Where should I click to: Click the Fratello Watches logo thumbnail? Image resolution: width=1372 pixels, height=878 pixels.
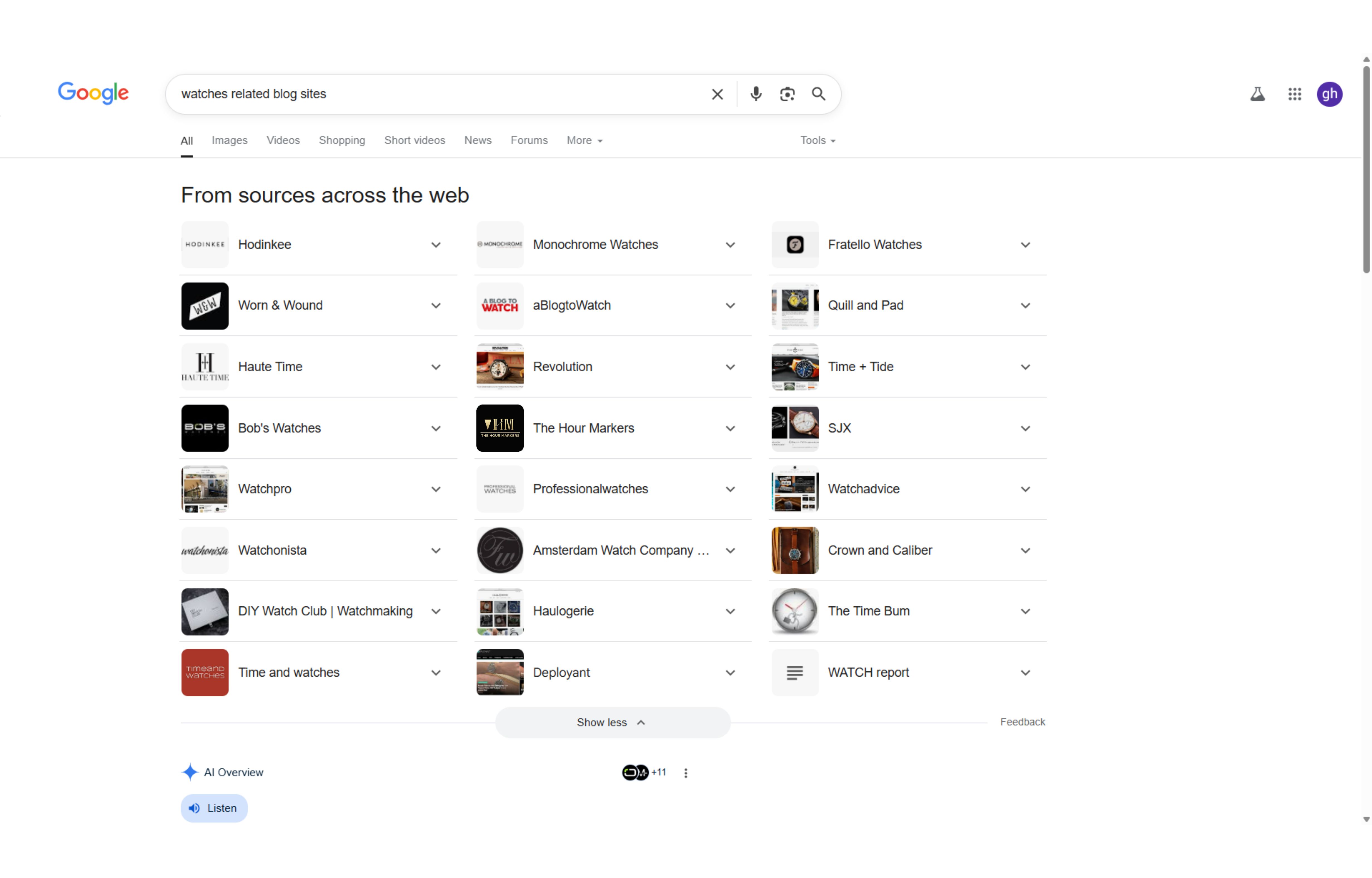pos(794,245)
